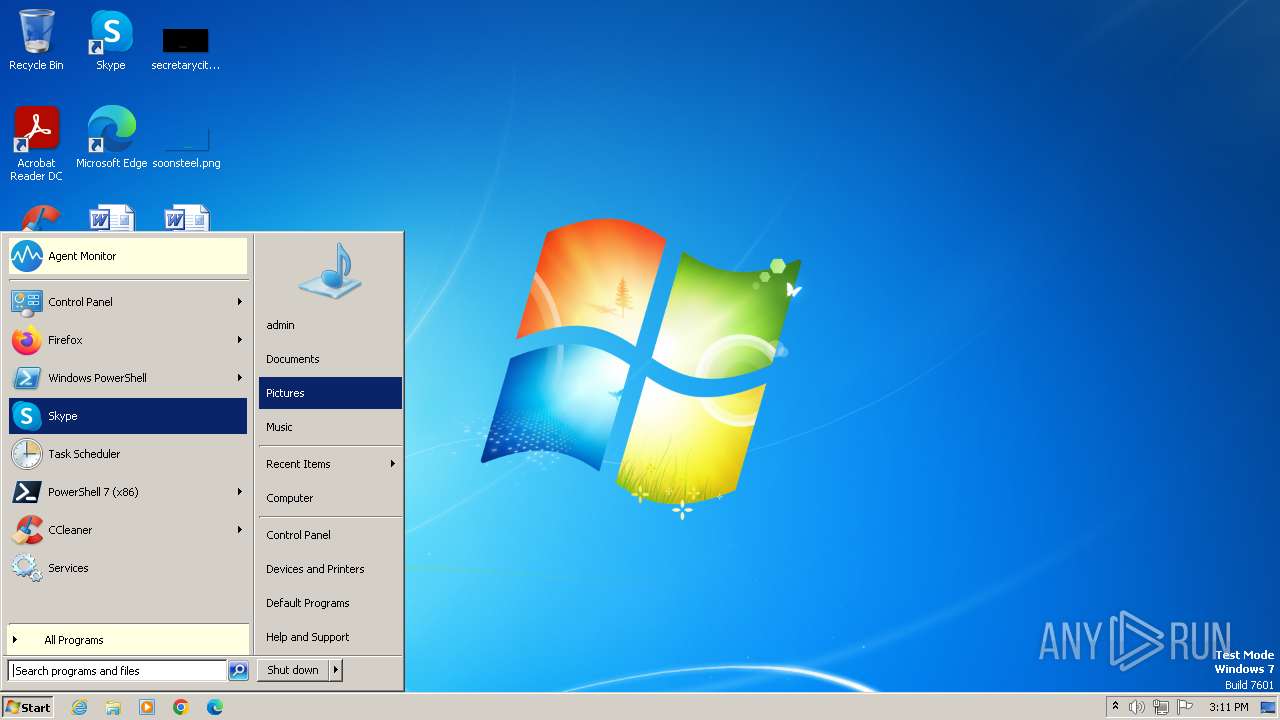Open Recycle Bin desktop icon

click(x=36, y=40)
